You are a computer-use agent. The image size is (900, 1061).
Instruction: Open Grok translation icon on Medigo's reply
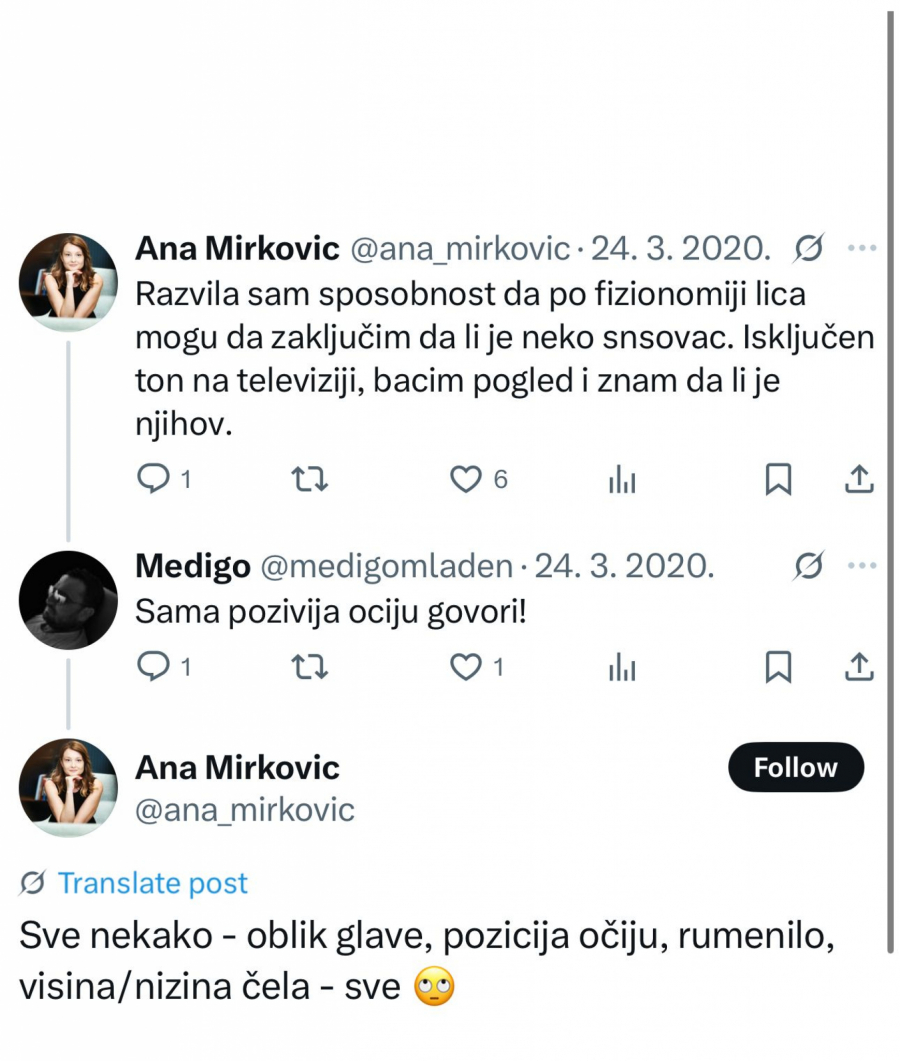click(807, 565)
